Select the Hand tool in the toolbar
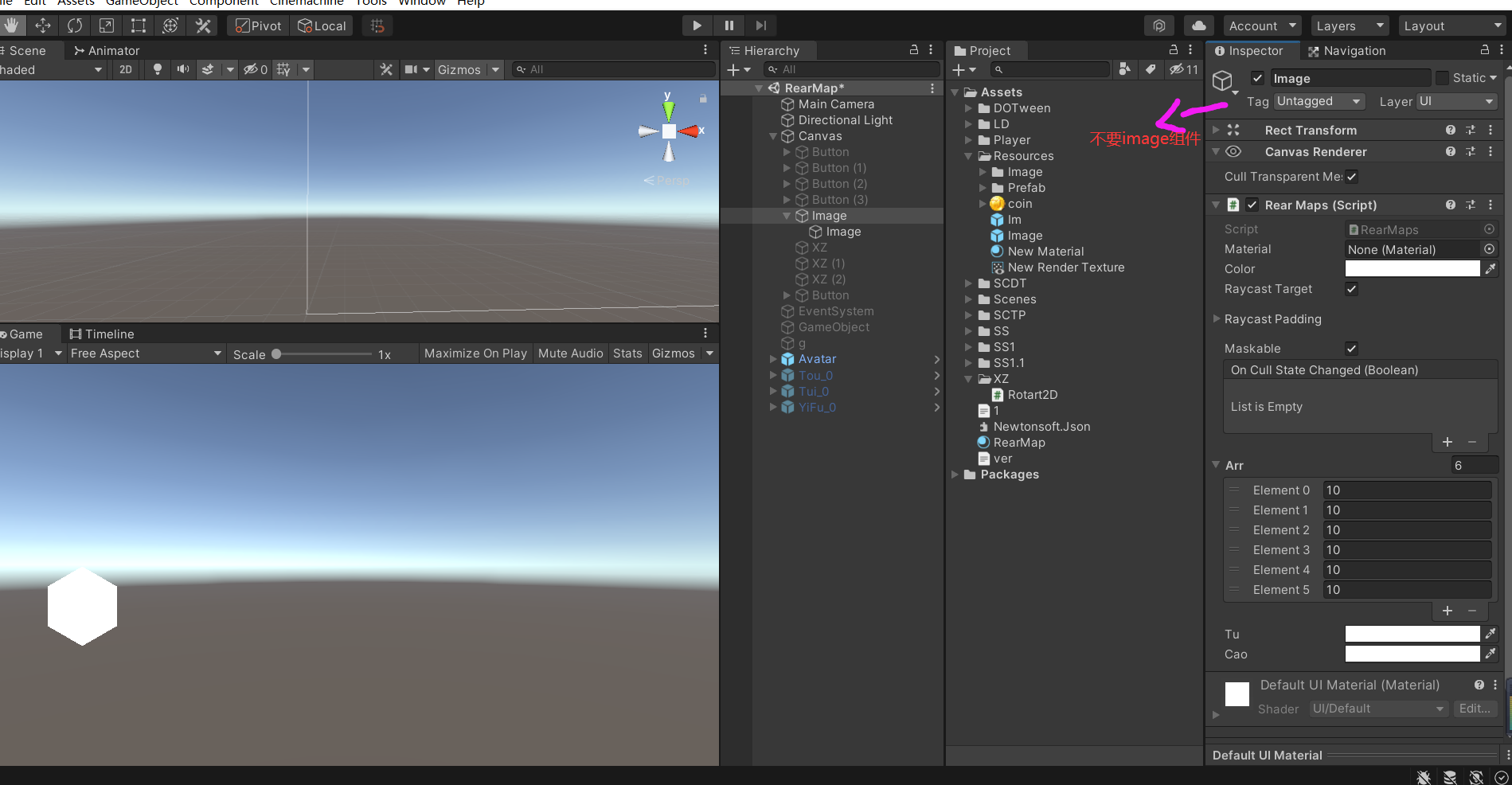Viewport: 1512px width, 785px height. [x=12, y=26]
